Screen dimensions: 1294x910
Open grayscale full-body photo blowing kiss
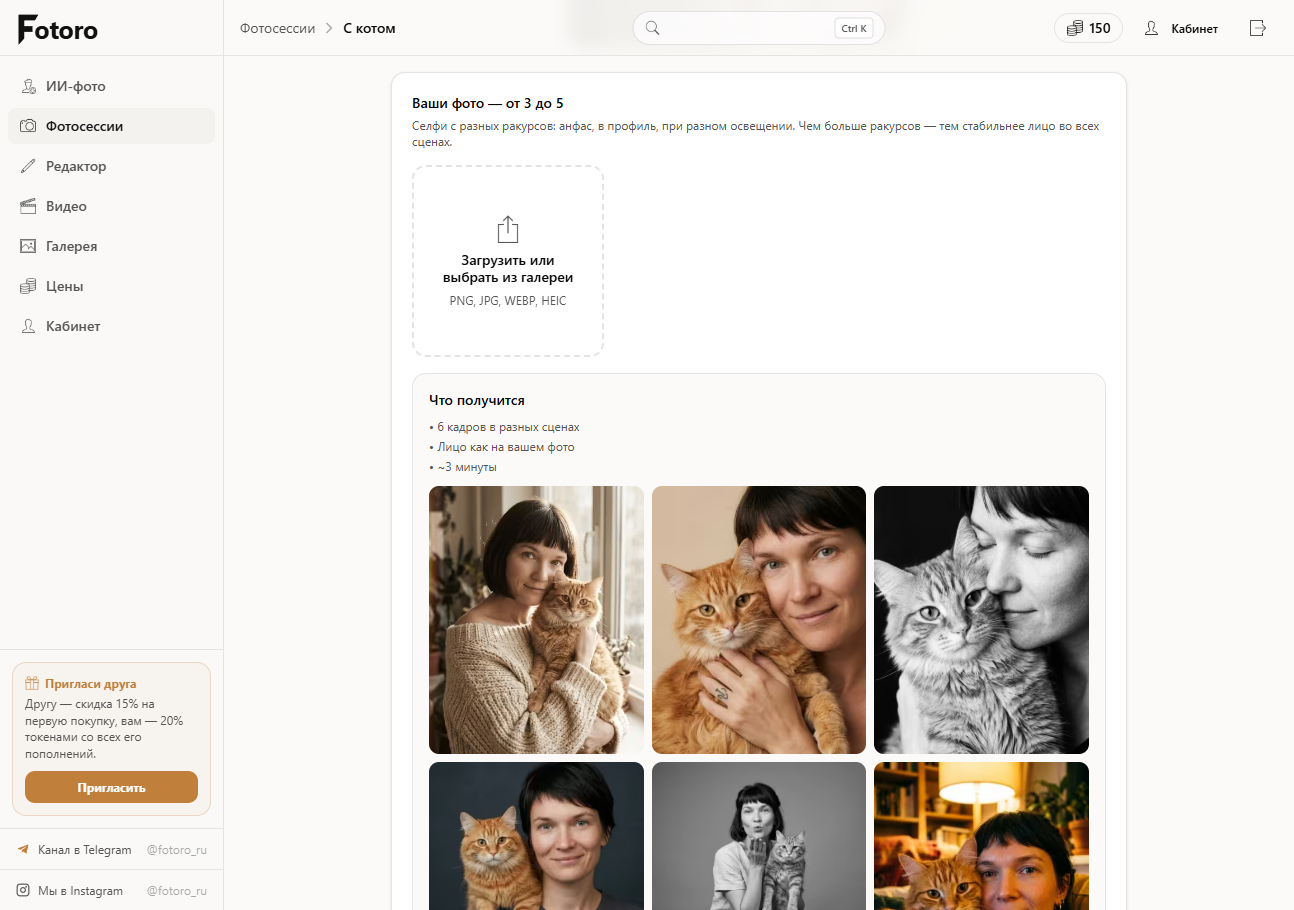(x=759, y=836)
